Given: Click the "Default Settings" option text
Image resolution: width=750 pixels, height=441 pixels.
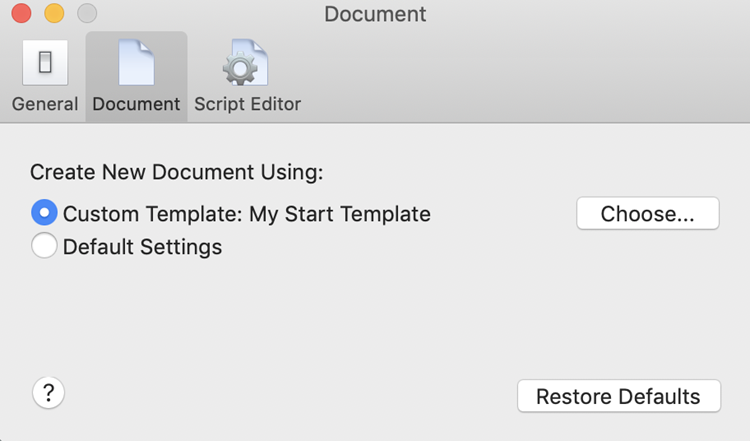Looking at the screenshot, I should pyautogui.click(x=142, y=246).
